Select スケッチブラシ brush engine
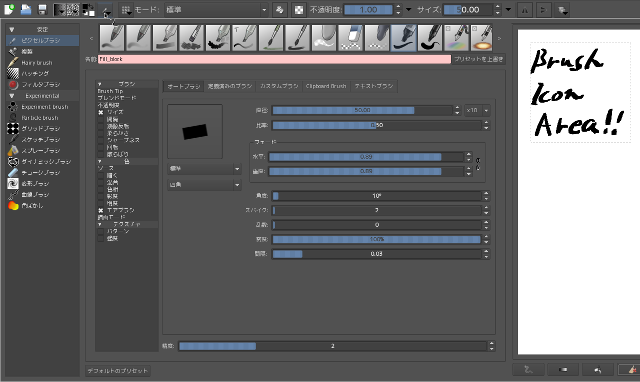 (42, 140)
